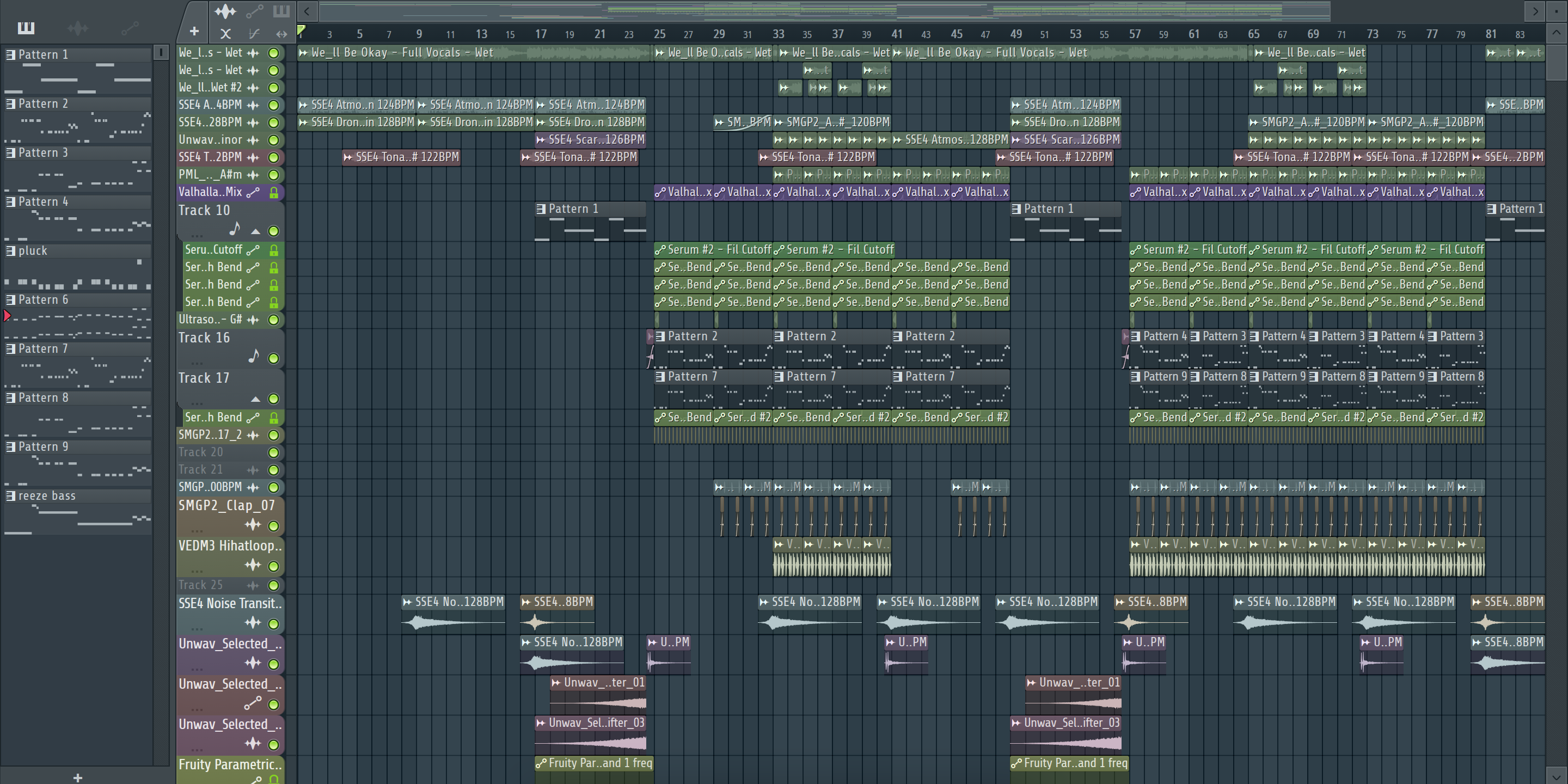Select the pattern clip focus icon in playlist toolbar
Image resolution: width=1568 pixels, height=784 pixels.
tap(281, 11)
